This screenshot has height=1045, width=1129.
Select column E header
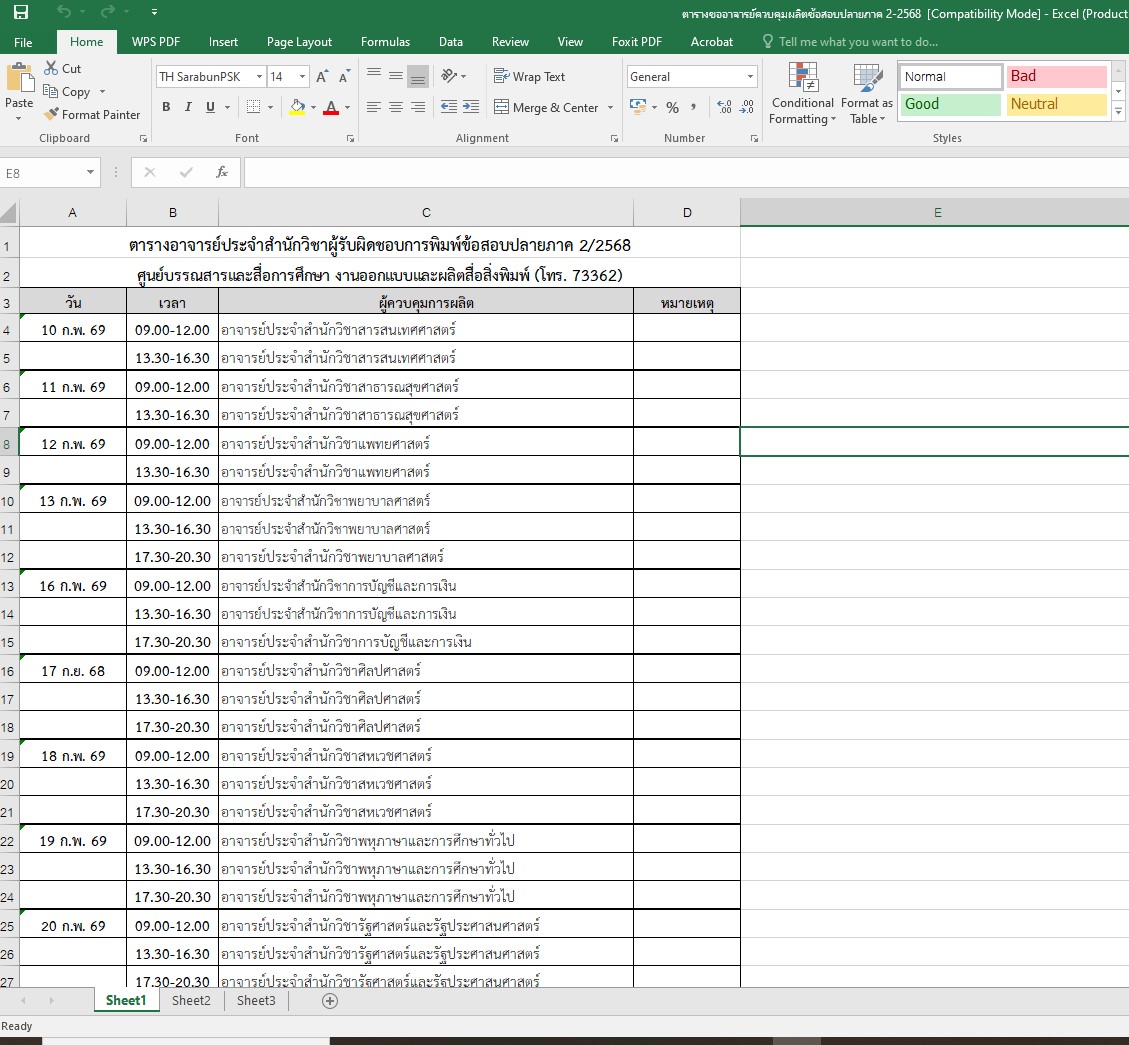935,212
